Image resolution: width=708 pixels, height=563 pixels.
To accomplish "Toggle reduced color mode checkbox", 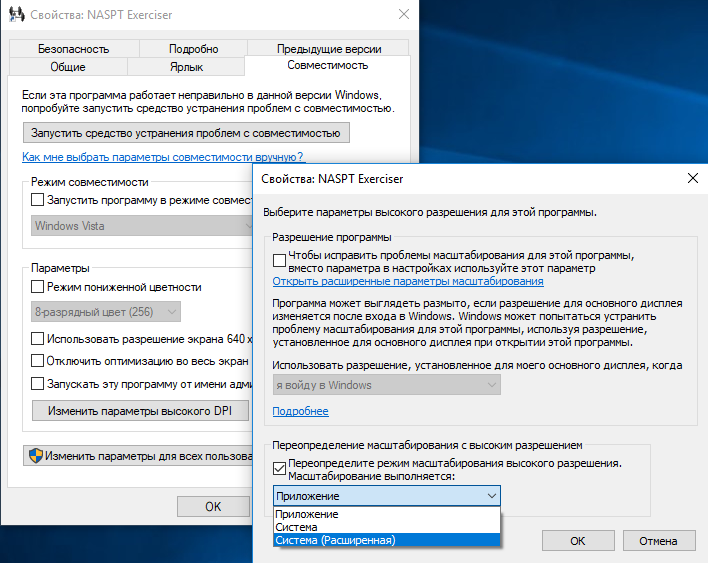I will point(37,287).
